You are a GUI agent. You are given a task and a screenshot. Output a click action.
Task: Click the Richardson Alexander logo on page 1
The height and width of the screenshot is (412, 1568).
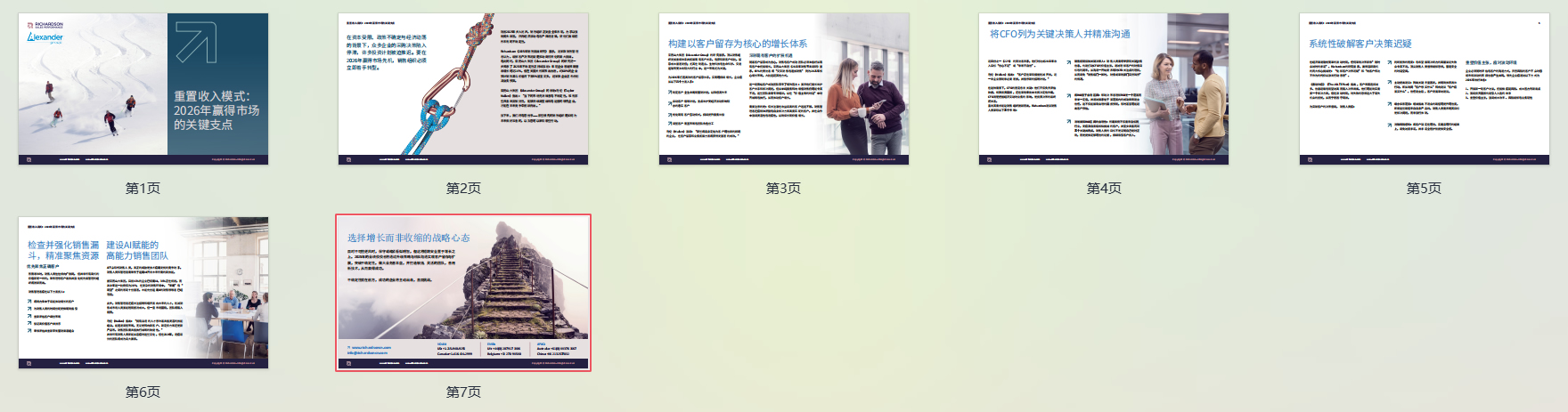(x=45, y=32)
